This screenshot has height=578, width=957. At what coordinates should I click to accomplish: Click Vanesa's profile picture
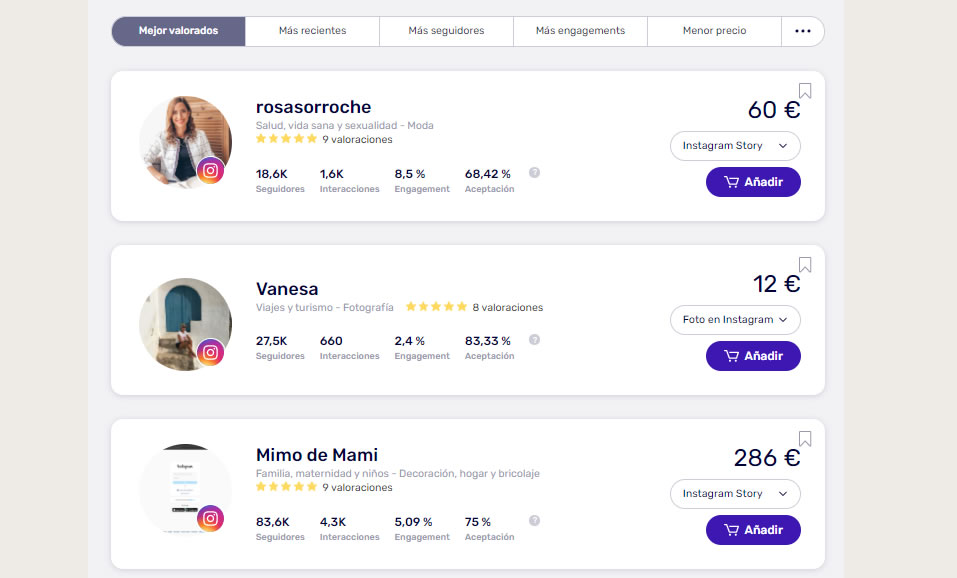pyautogui.click(x=185, y=324)
